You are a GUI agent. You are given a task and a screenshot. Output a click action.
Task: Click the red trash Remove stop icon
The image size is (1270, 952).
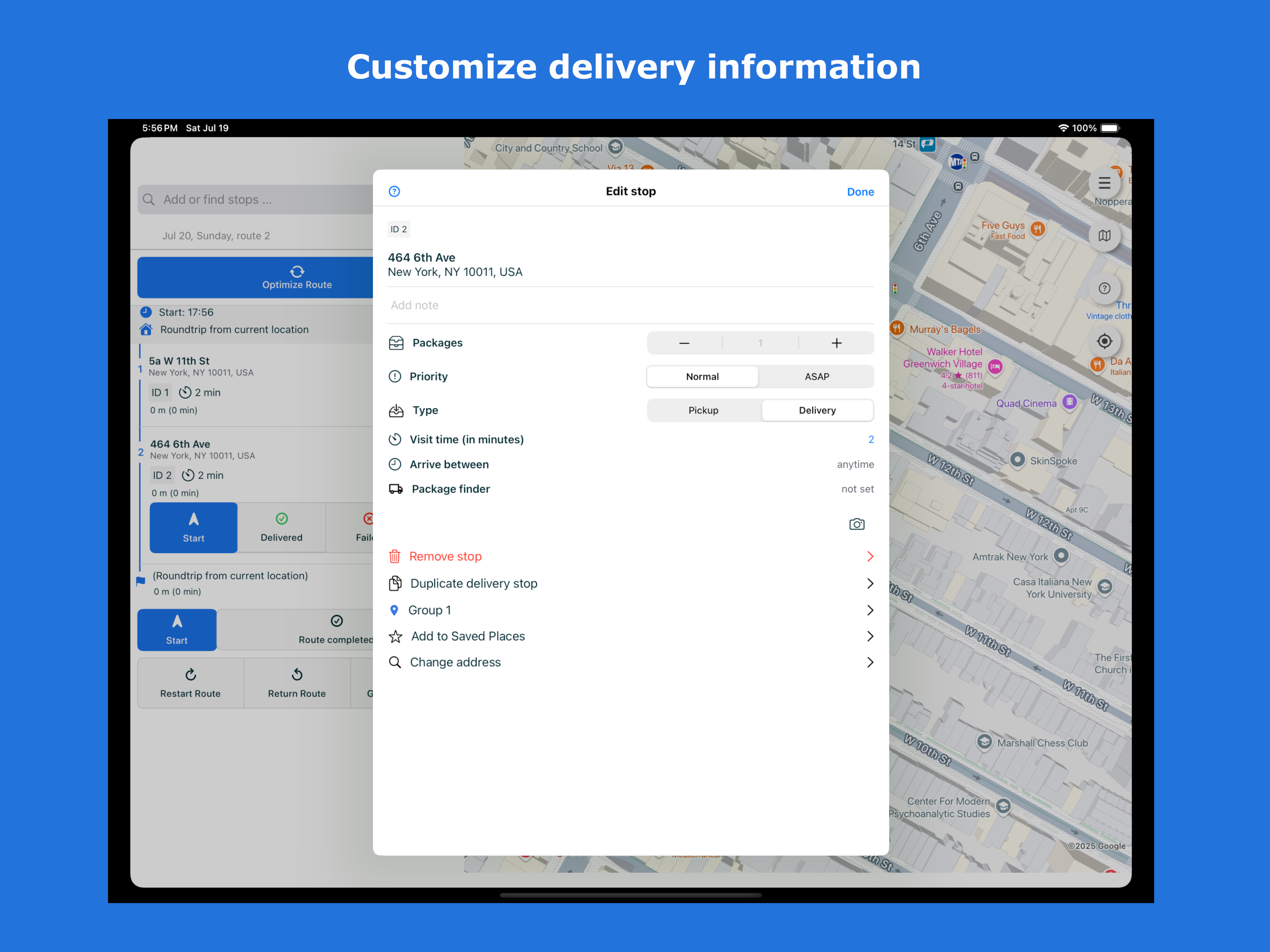[x=395, y=556]
